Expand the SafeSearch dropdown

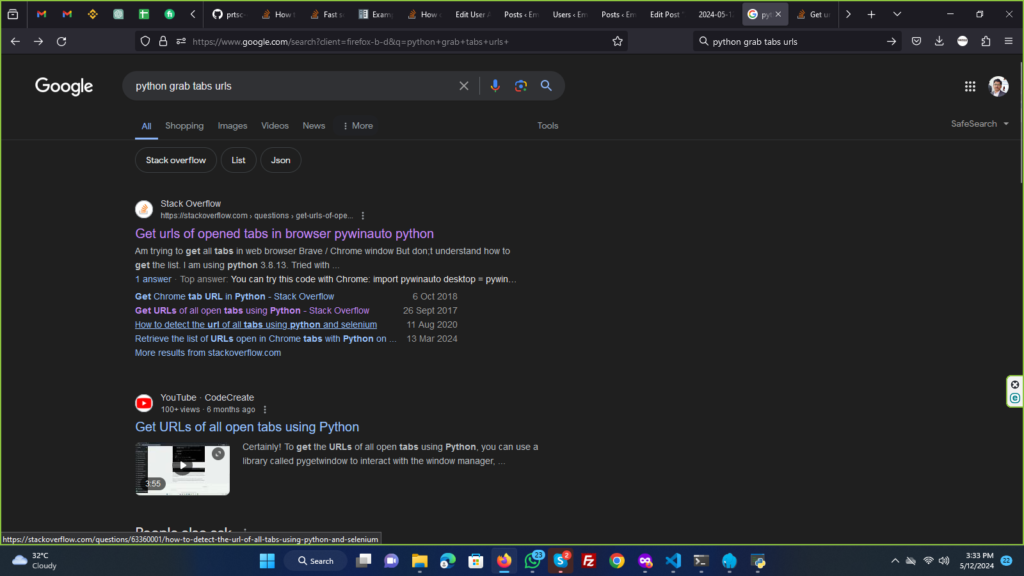tap(979, 124)
